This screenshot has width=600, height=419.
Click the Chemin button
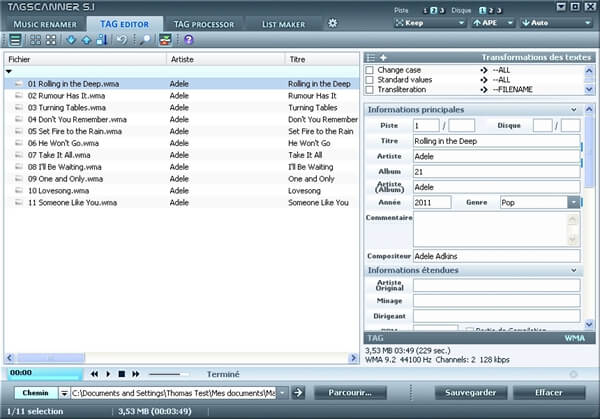click(36, 393)
